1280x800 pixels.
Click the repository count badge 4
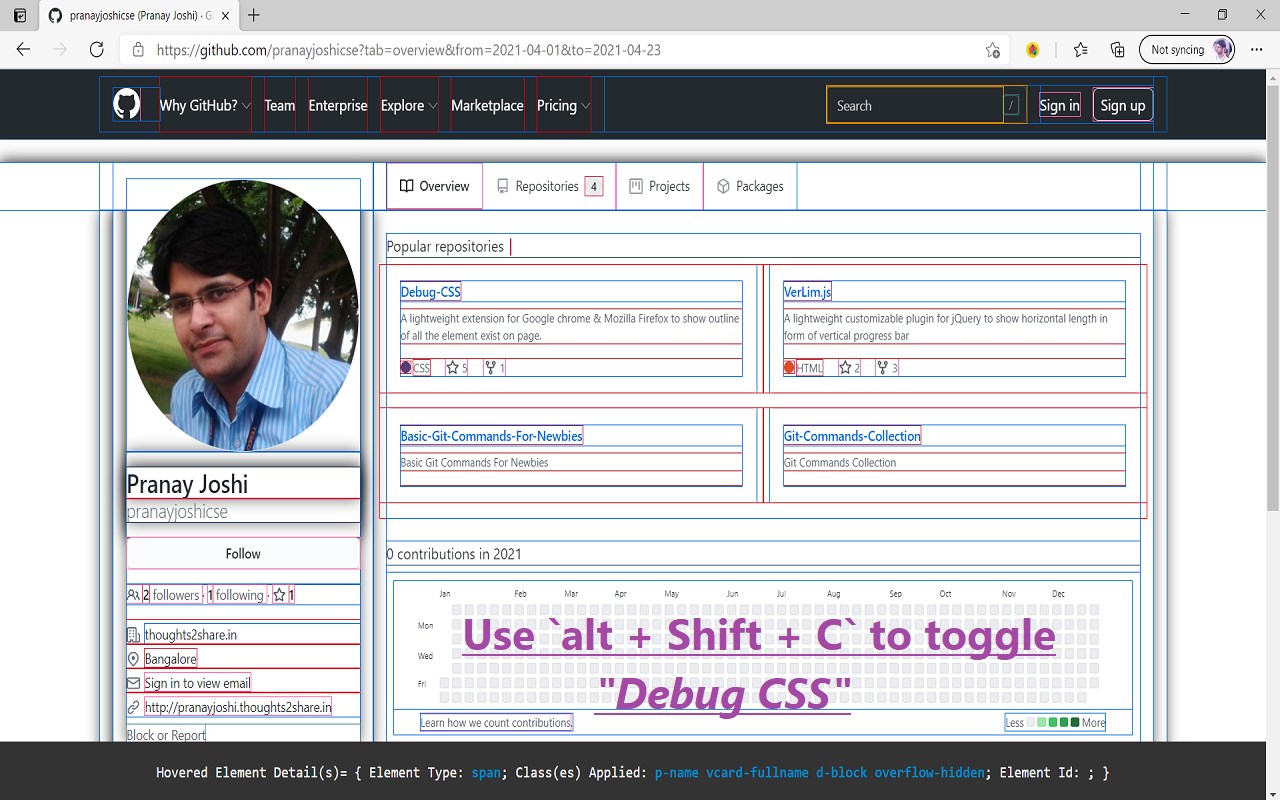[x=594, y=186]
